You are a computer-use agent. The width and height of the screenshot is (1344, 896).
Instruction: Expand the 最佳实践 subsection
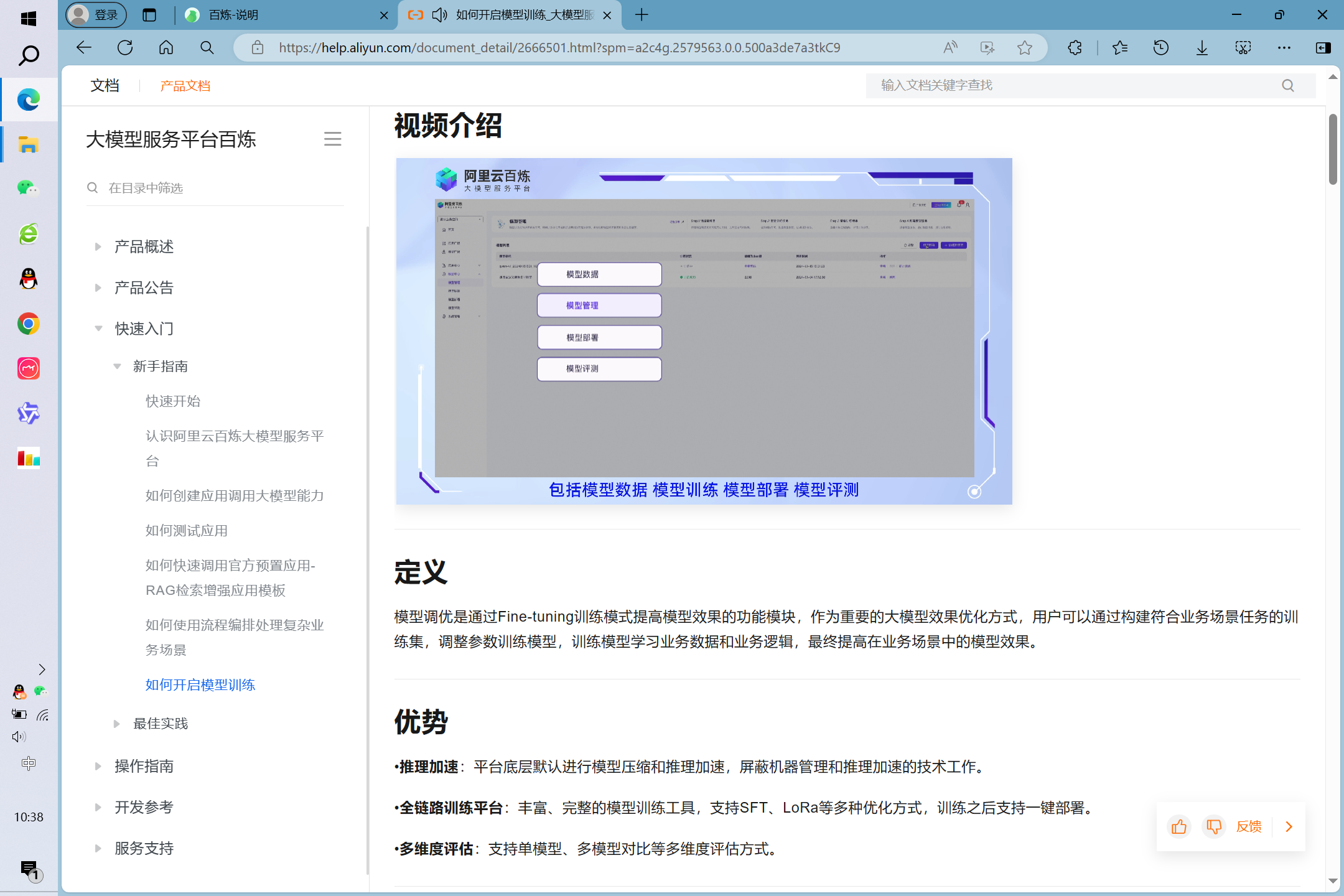click(x=116, y=724)
